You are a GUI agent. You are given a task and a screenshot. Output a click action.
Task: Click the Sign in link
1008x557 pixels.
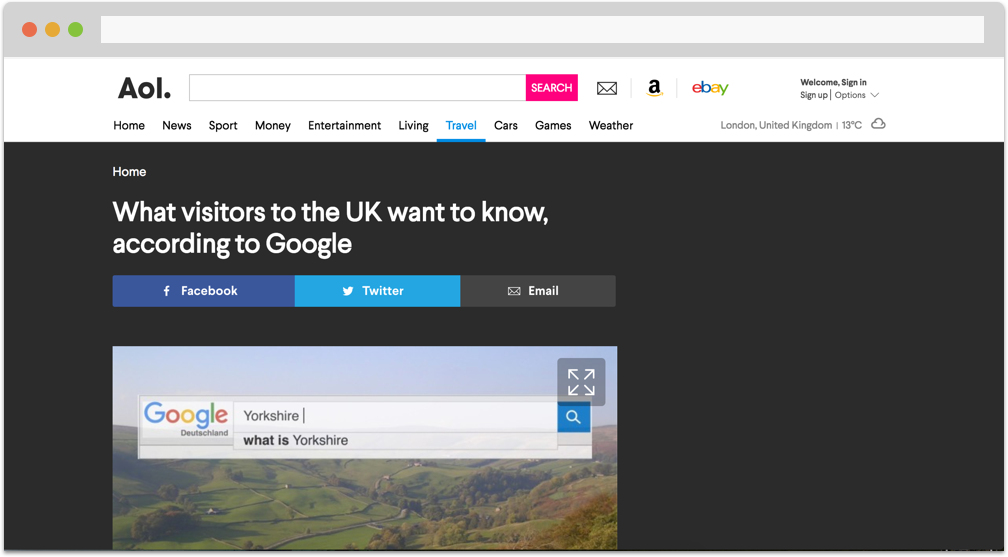854,82
